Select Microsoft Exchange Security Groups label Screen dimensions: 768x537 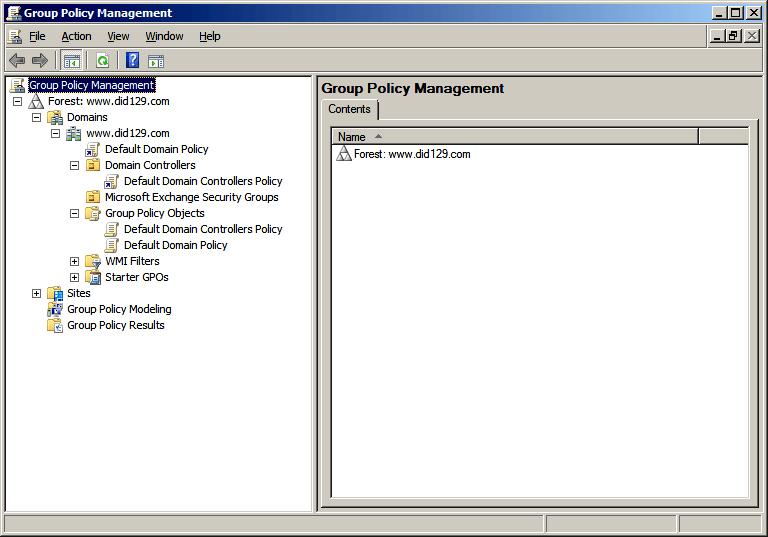click(x=192, y=197)
